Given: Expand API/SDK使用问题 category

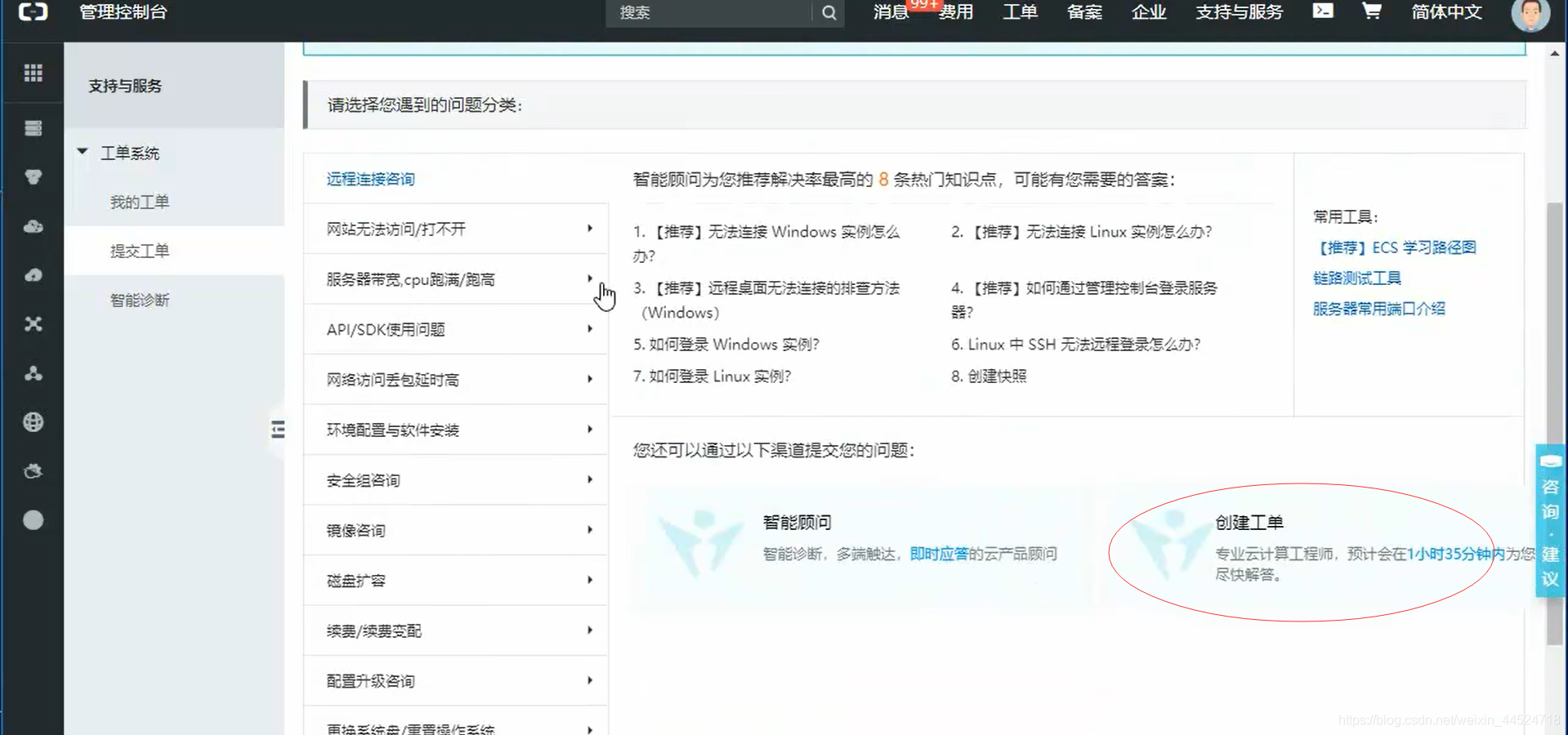Looking at the screenshot, I should pyautogui.click(x=455, y=330).
